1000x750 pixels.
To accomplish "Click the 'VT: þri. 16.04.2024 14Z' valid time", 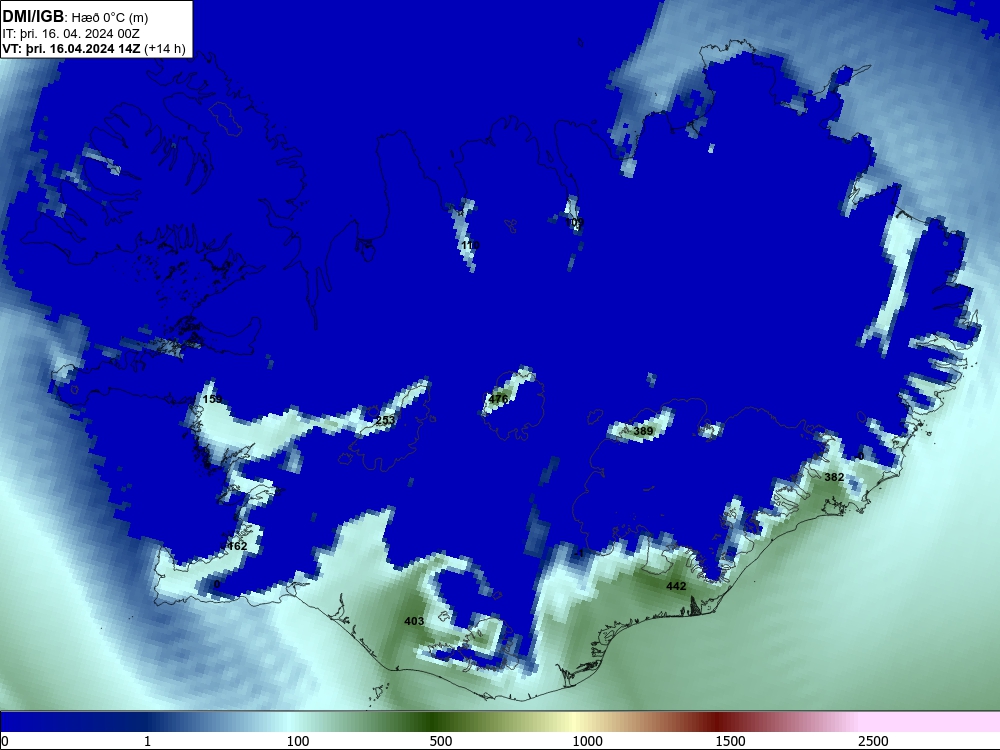I will coord(71,49).
